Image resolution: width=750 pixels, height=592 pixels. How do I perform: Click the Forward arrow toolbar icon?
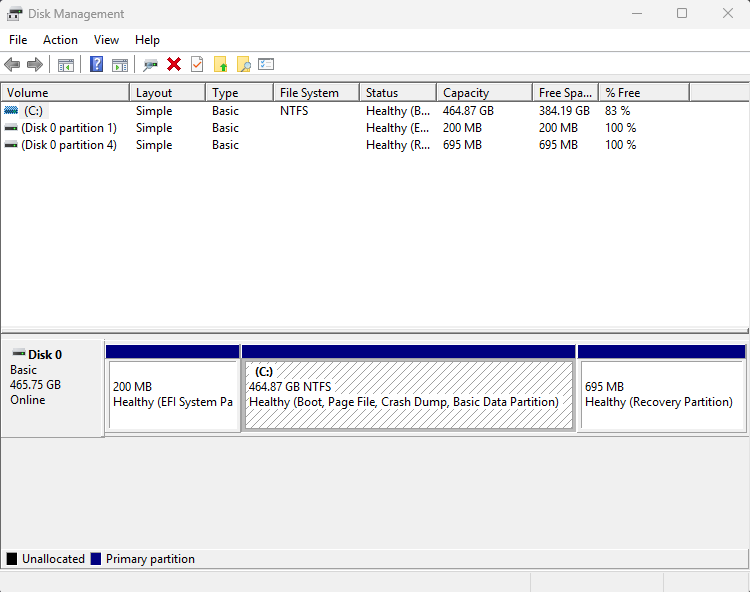tap(35, 65)
